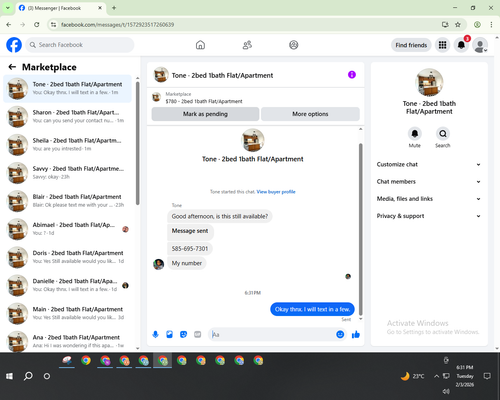Open the notifications bell
The image size is (500, 400).
(x=461, y=45)
